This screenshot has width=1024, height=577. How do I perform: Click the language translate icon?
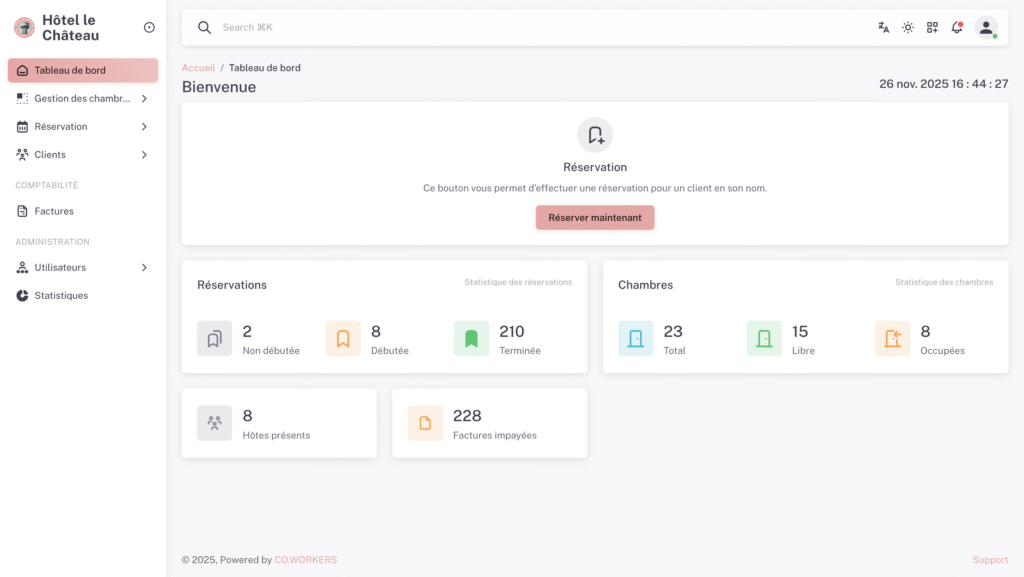pyautogui.click(x=883, y=28)
